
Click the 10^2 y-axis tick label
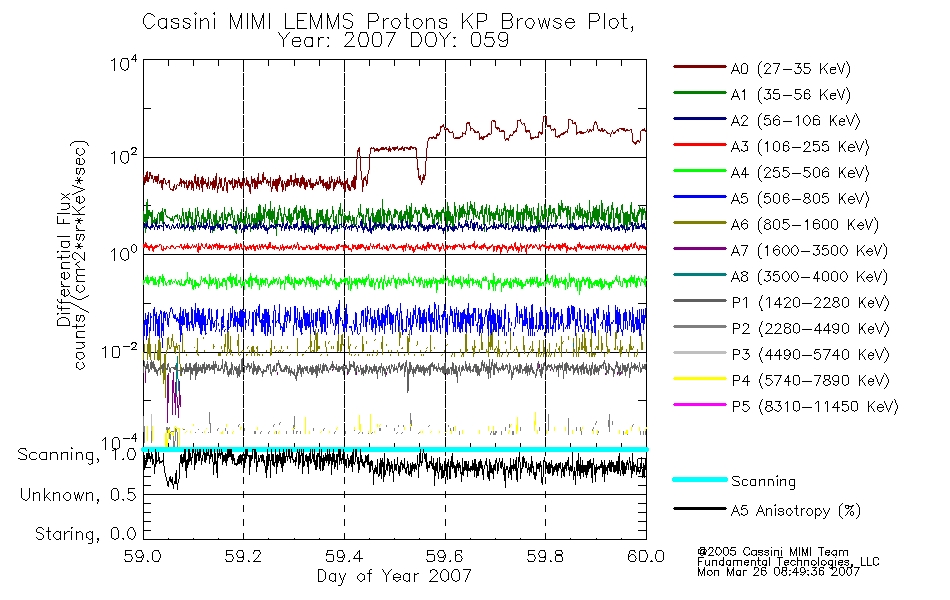point(124,156)
